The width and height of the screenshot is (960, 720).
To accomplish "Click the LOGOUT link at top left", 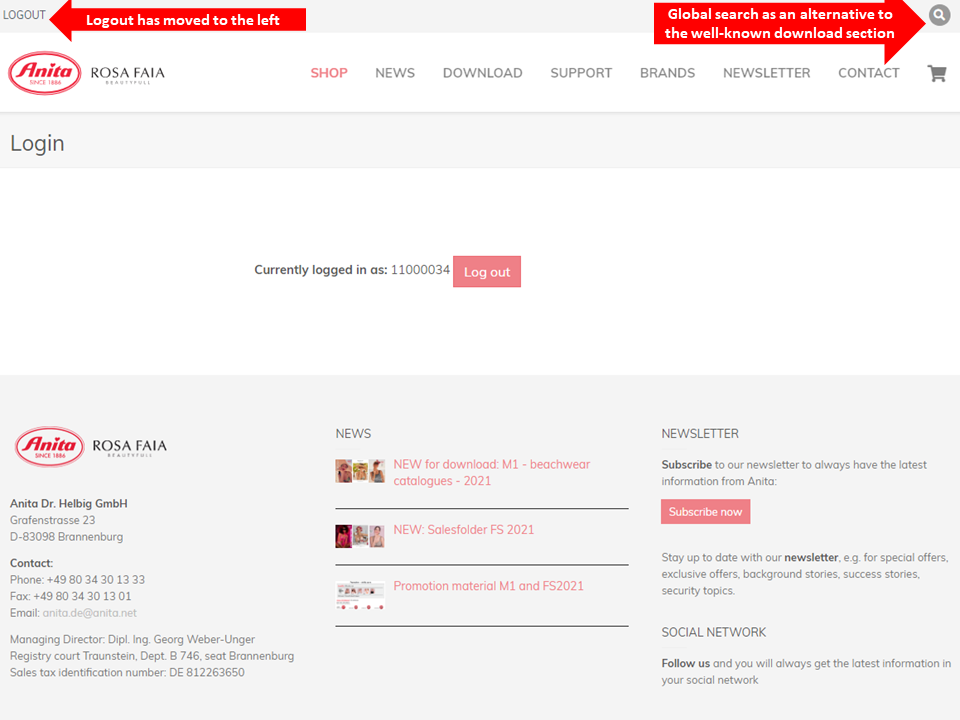I will 24,15.
